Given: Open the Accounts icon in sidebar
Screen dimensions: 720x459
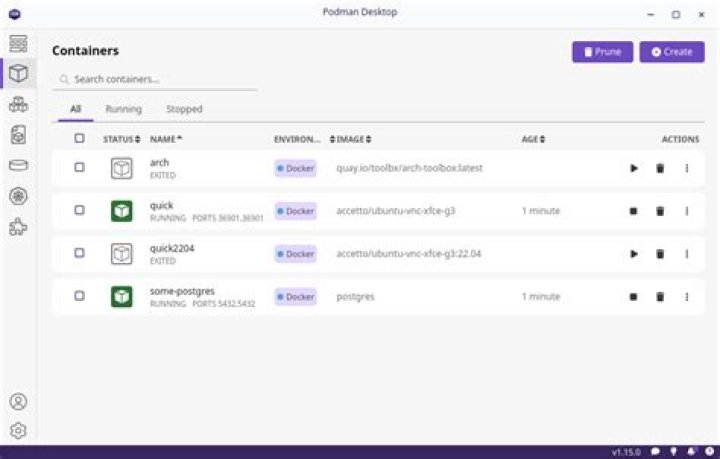Looking at the screenshot, I should point(18,402).
